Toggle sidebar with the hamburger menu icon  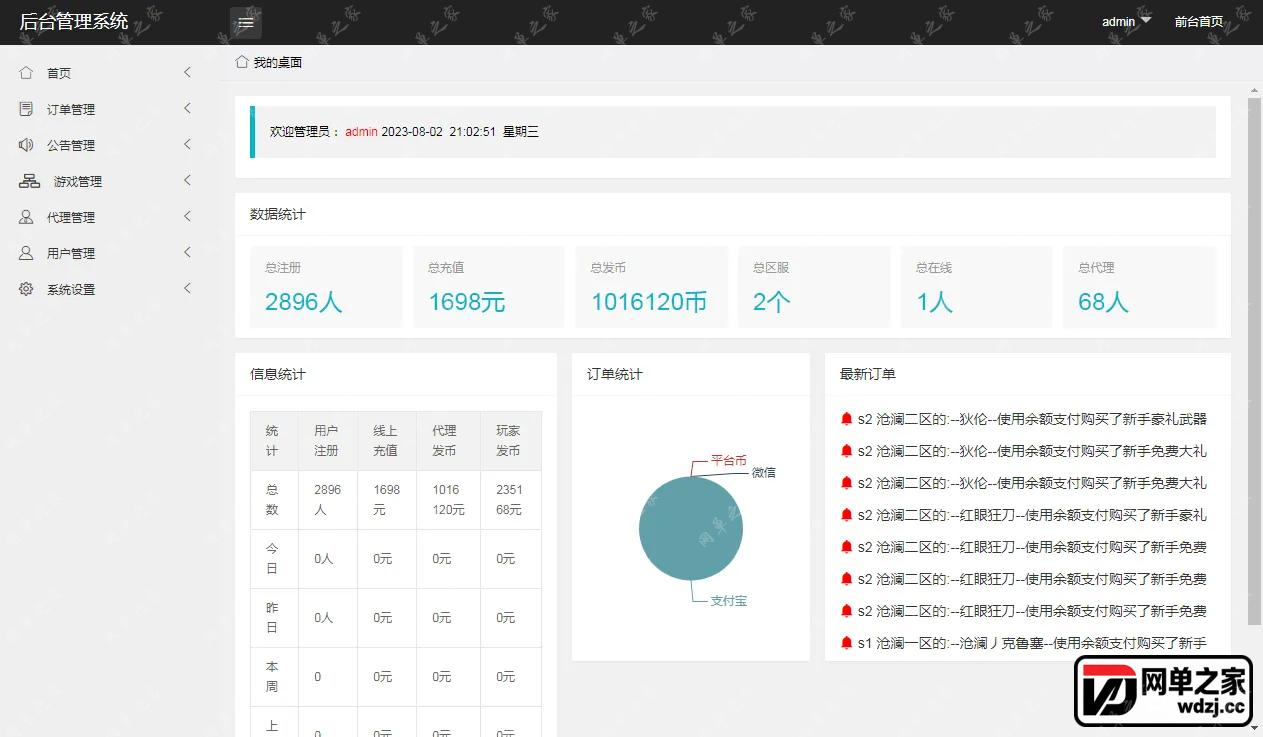pyautogui.click(x=246, y=22)
